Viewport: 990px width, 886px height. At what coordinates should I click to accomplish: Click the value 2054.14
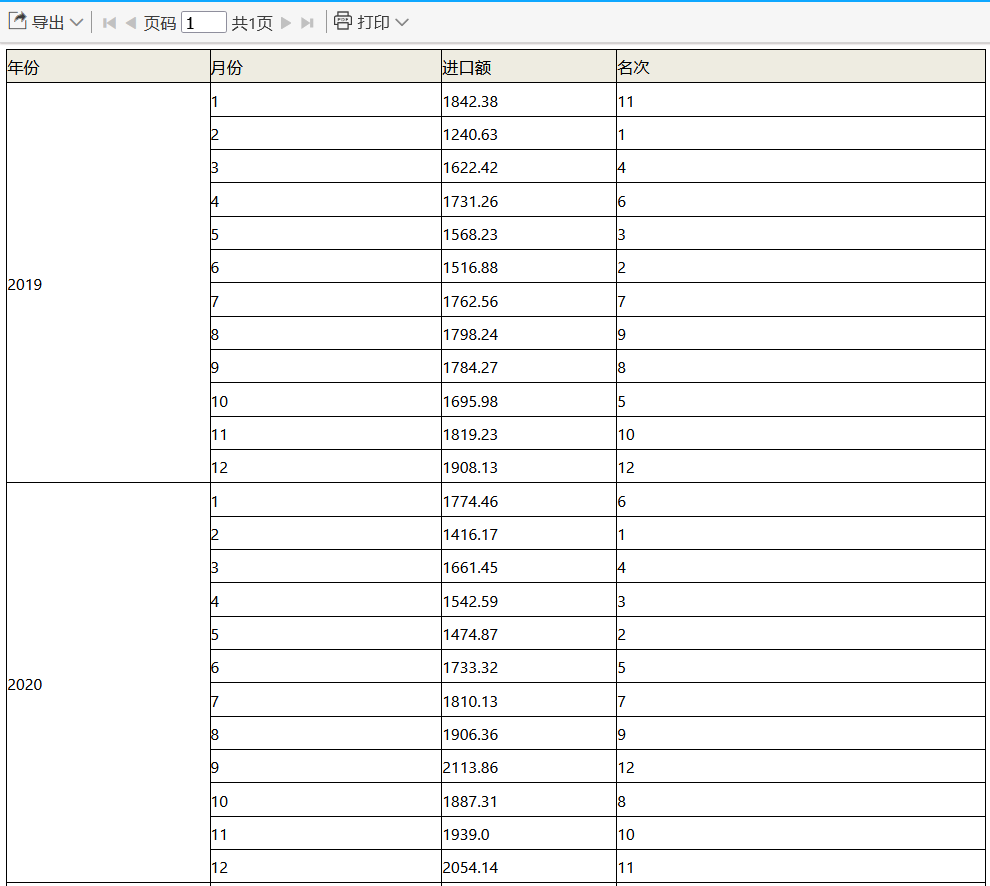pos(470,867)
